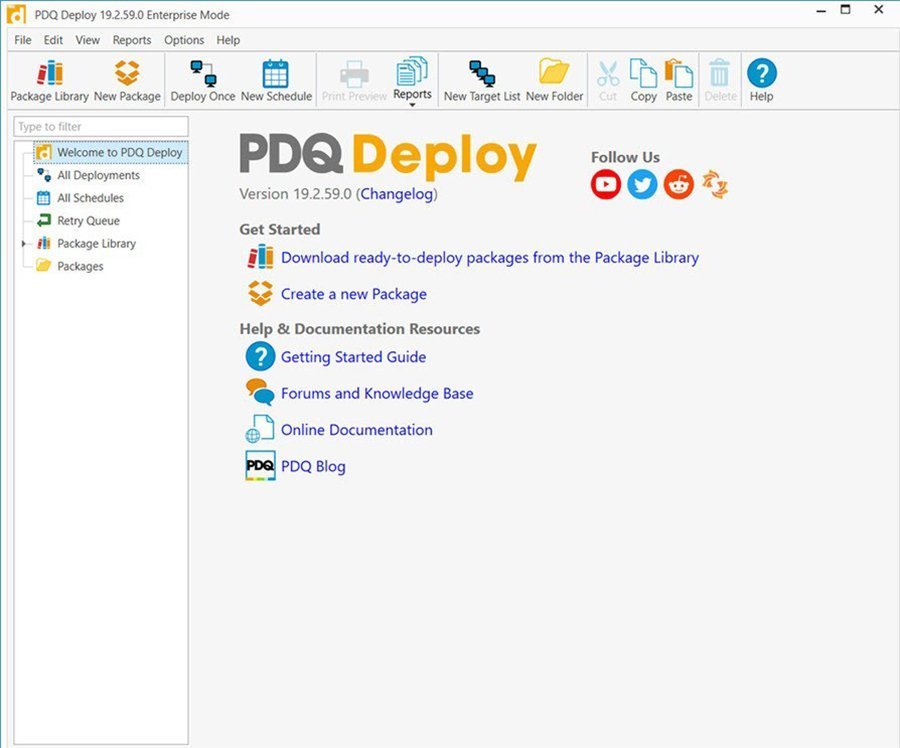Open the Help menu in menu bar
The width and height of the screenshot is (900, 748).
[228, 40]
